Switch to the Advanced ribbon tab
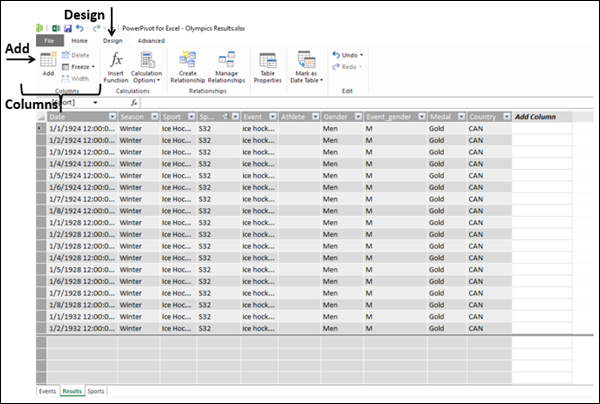 click(151, 41)
